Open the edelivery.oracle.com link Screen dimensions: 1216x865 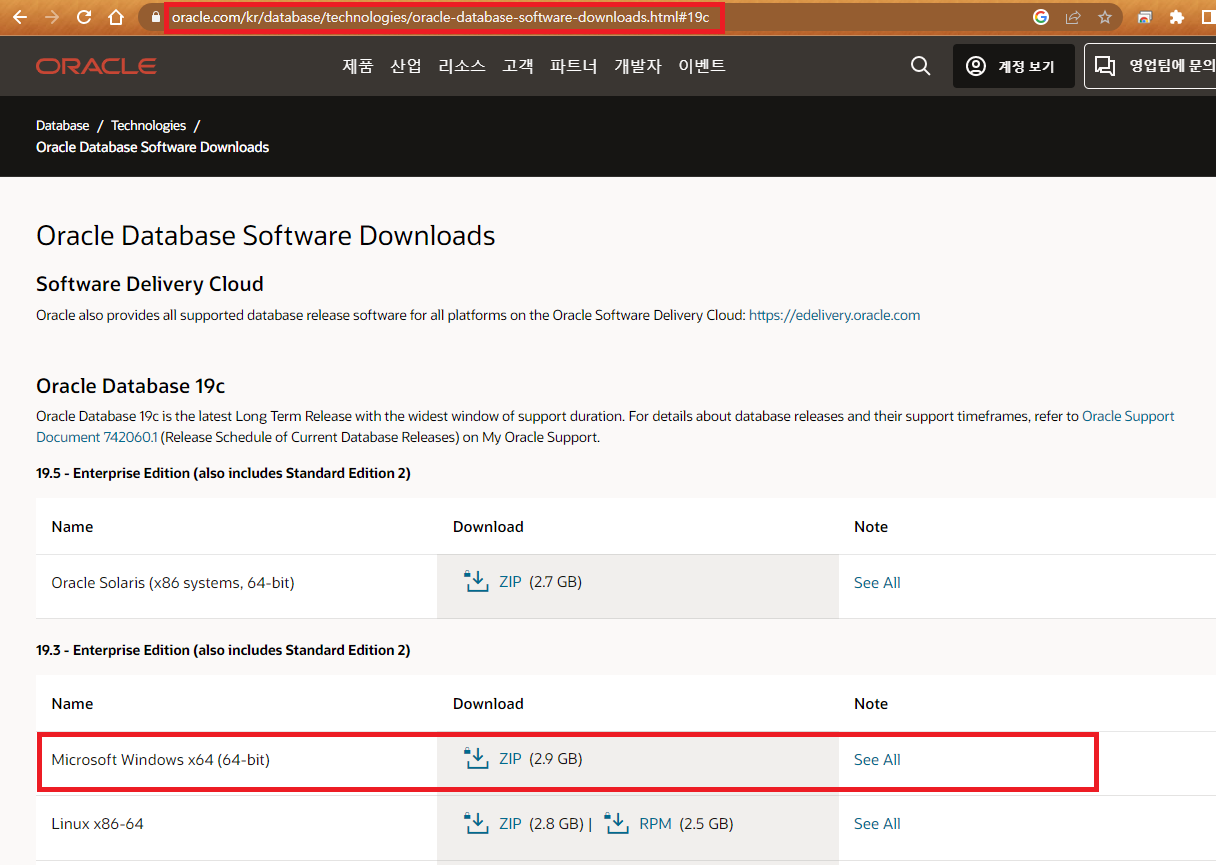coord(834,315)
